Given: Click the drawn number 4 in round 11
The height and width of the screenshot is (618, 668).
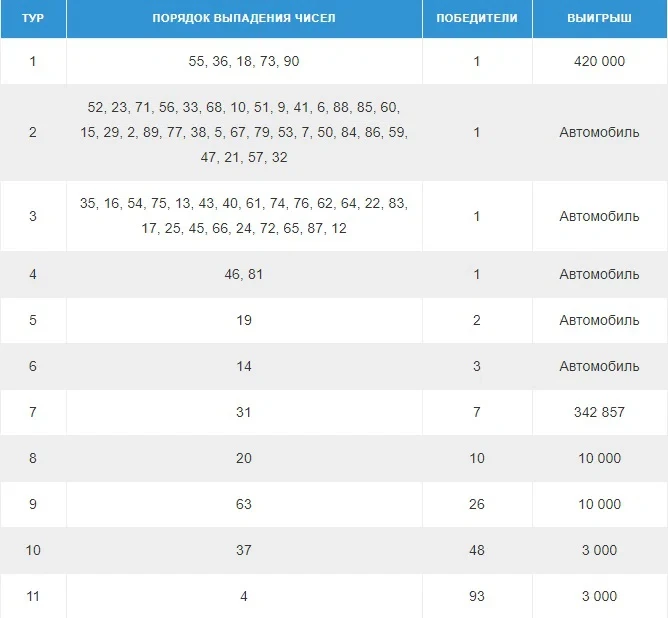Looking at the screenshot, I should (x=244, y=596).
